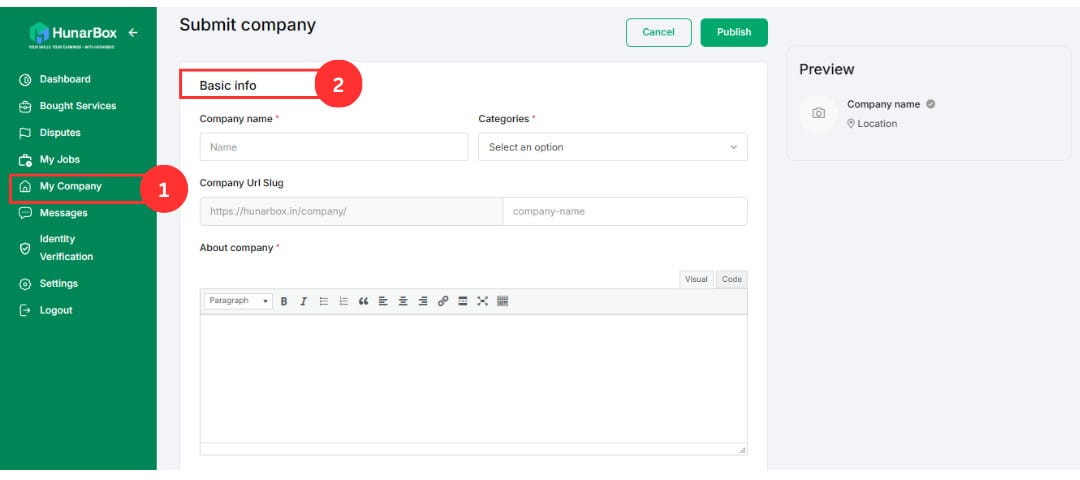Select My Company in the sidebar
This screenshot has width=1080, height=480.
(70, 186)
